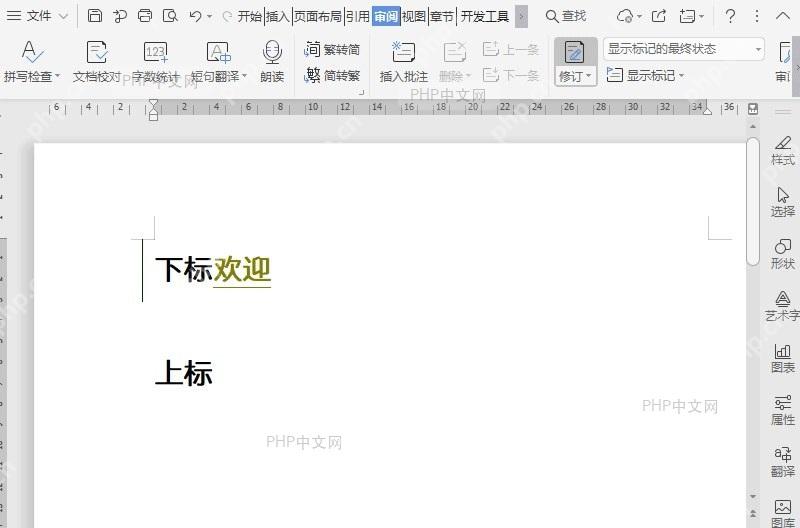Open the help question mark icon
The width and height of the screenshot is (800, 528).
[730, 16]
